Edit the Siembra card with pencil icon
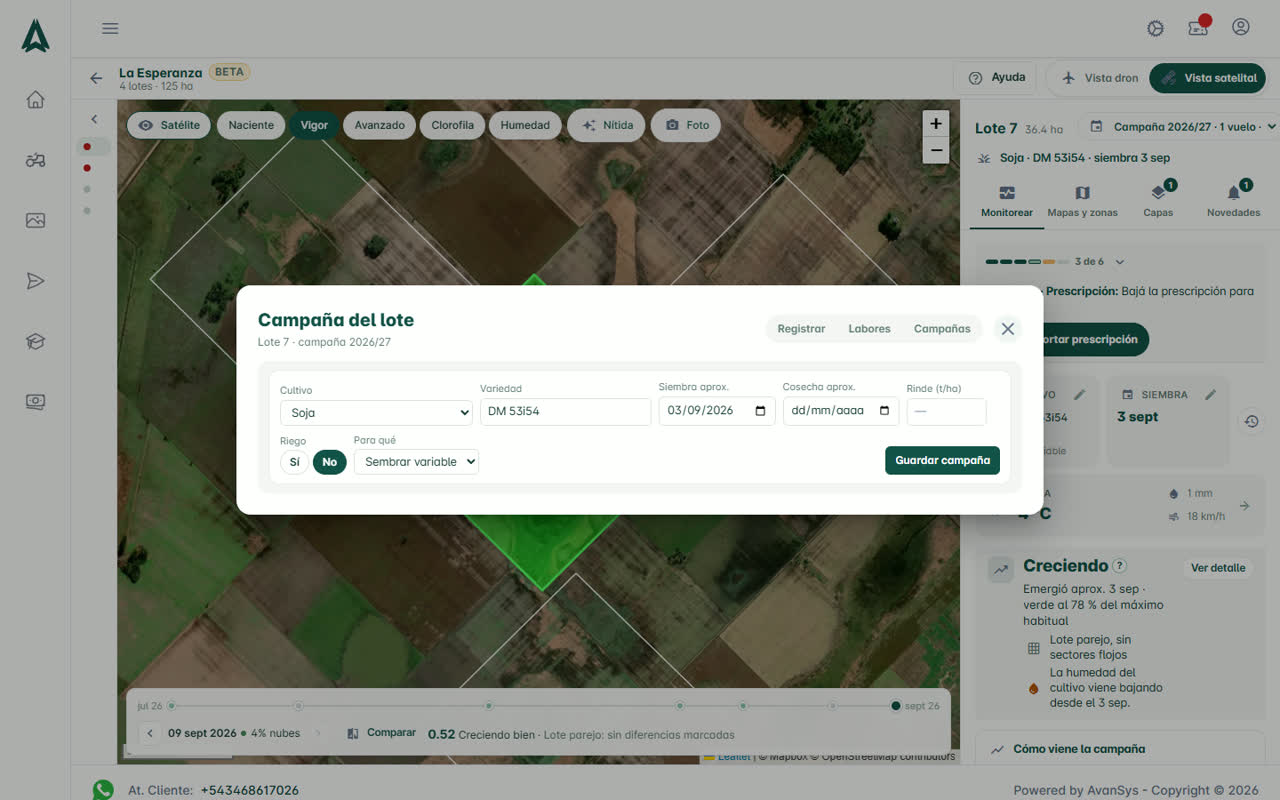This screenshot has width=1280, height=800. pos(1210,395)
